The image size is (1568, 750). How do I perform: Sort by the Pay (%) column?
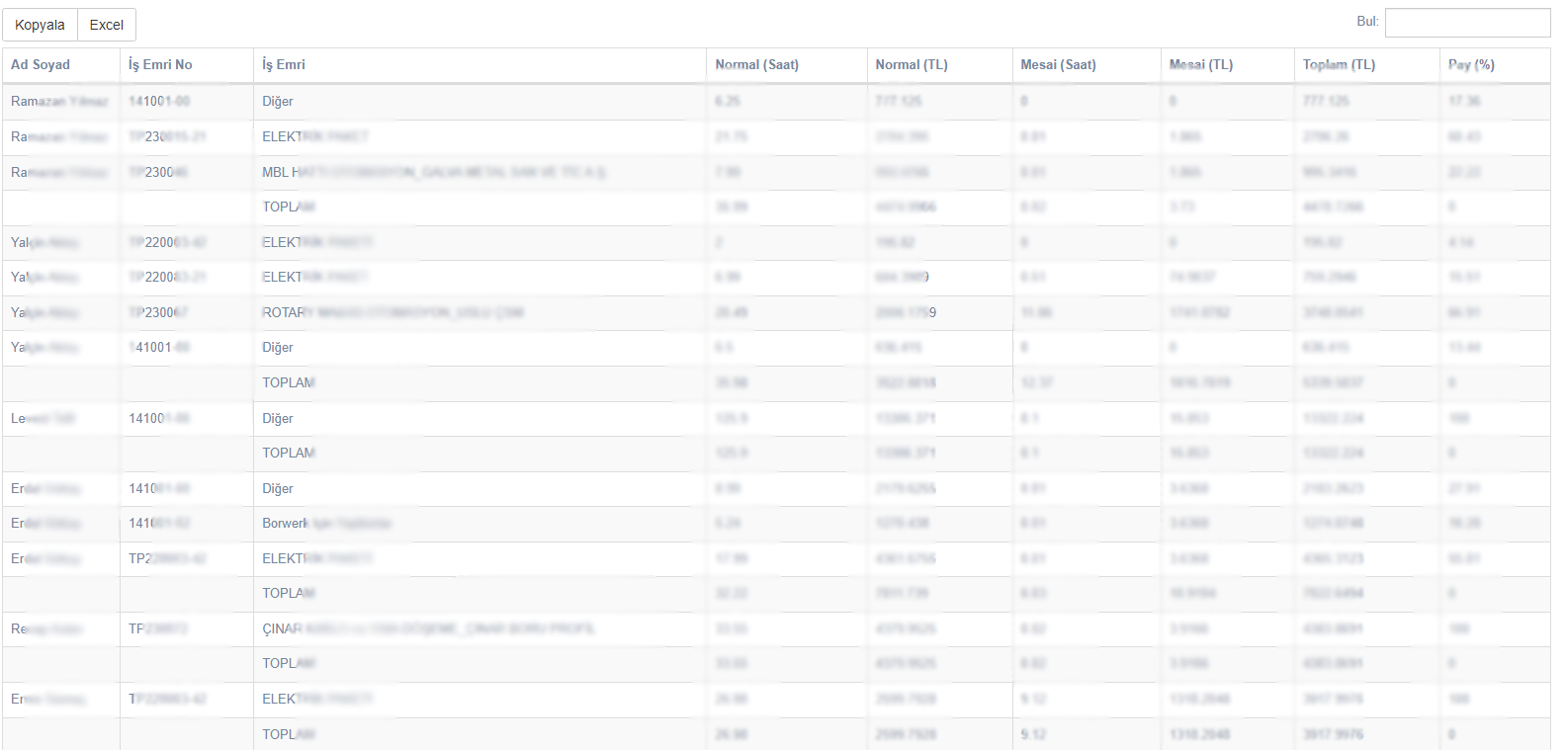1471,64
